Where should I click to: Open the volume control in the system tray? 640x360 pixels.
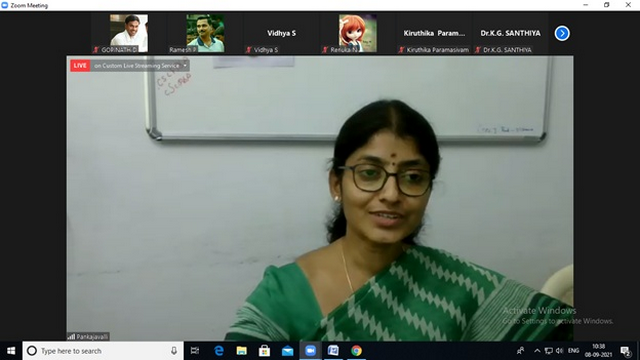coord(559,351)
